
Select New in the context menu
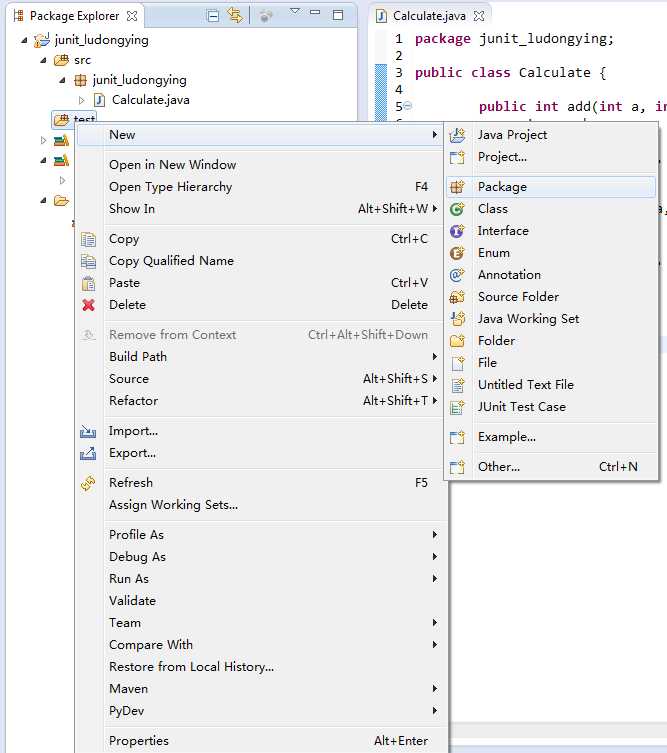[260, 135]
